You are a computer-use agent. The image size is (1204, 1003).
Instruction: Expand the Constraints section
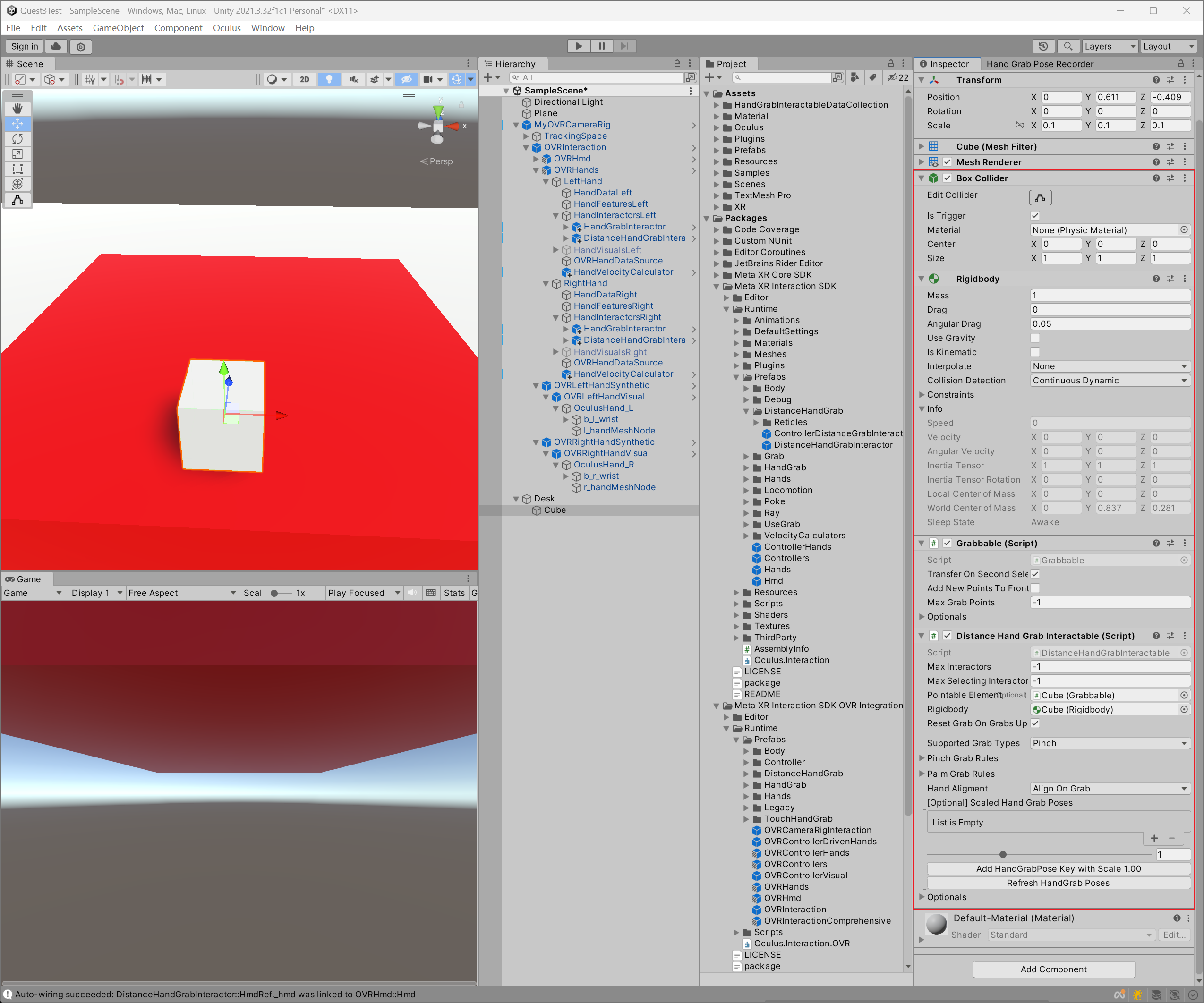coord(922,395)
